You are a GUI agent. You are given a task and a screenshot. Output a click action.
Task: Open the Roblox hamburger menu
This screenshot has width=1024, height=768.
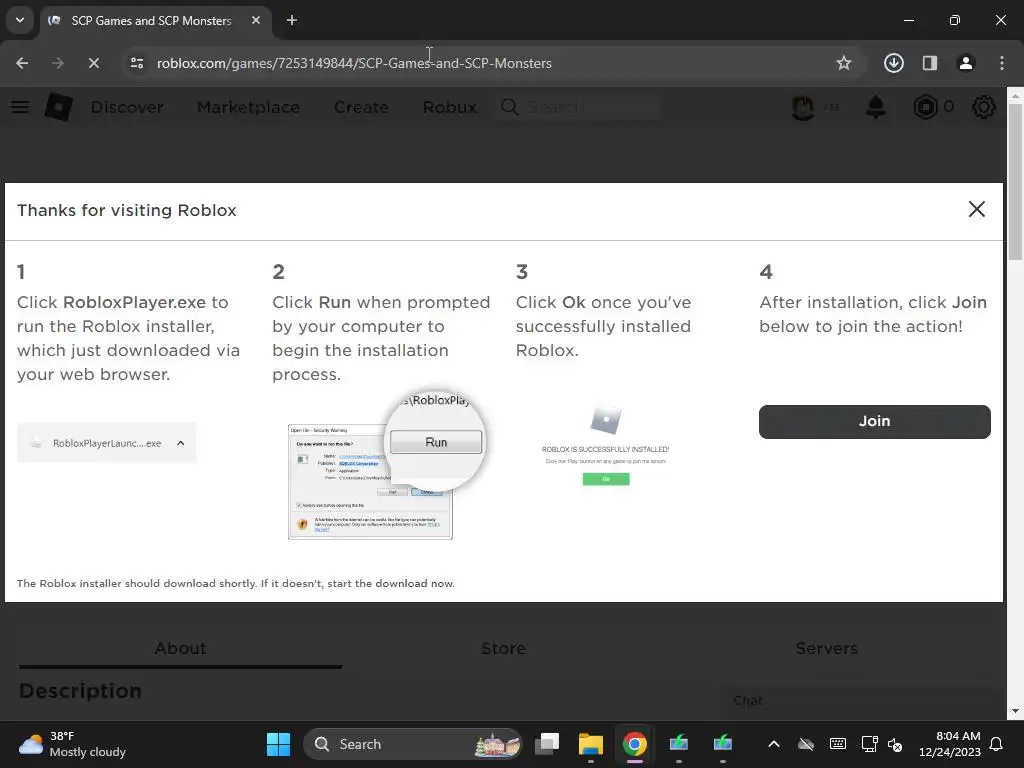pyautogui.click(x=20, y=107)
